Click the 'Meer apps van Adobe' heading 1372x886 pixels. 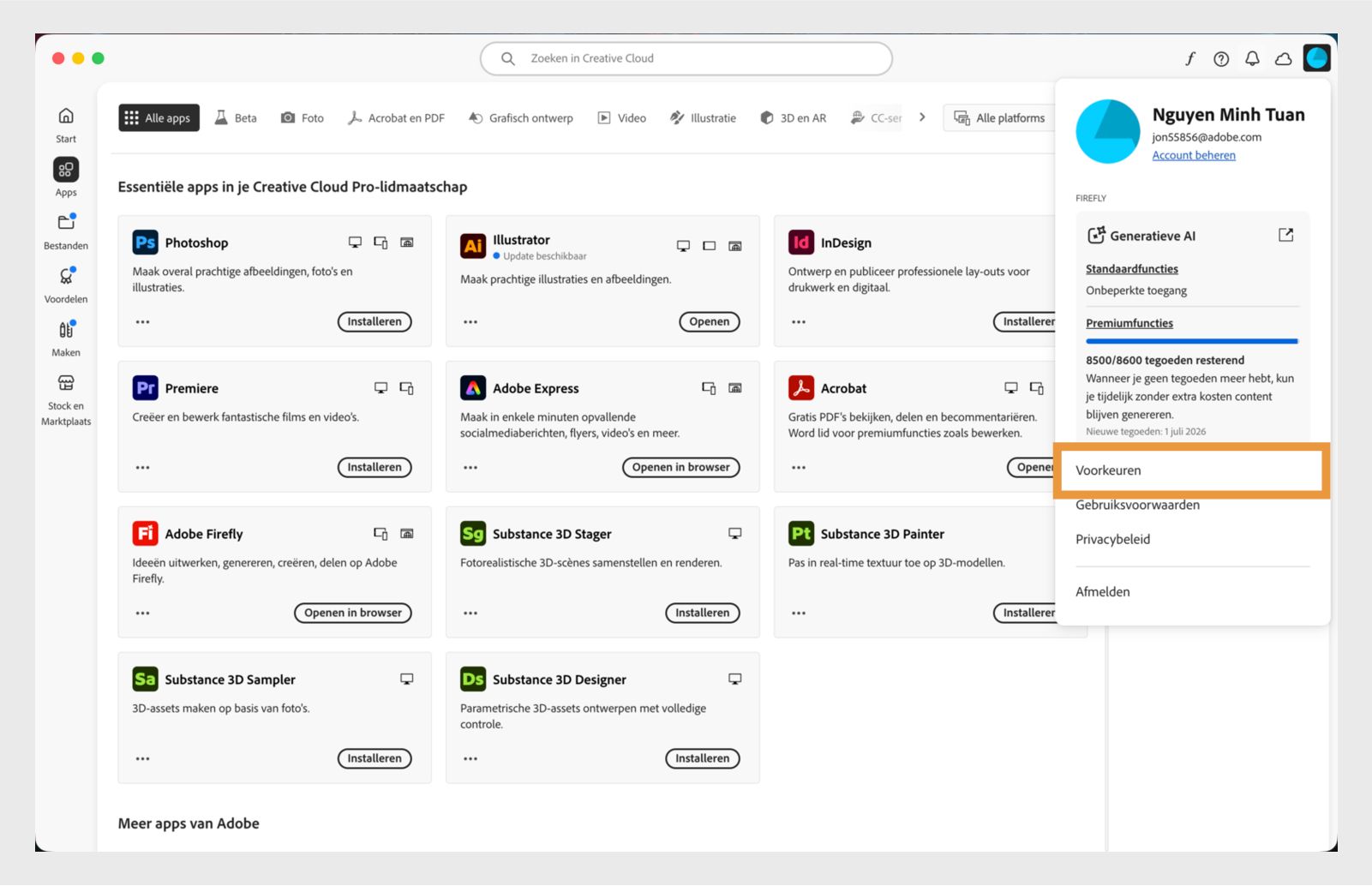point(189,823)
